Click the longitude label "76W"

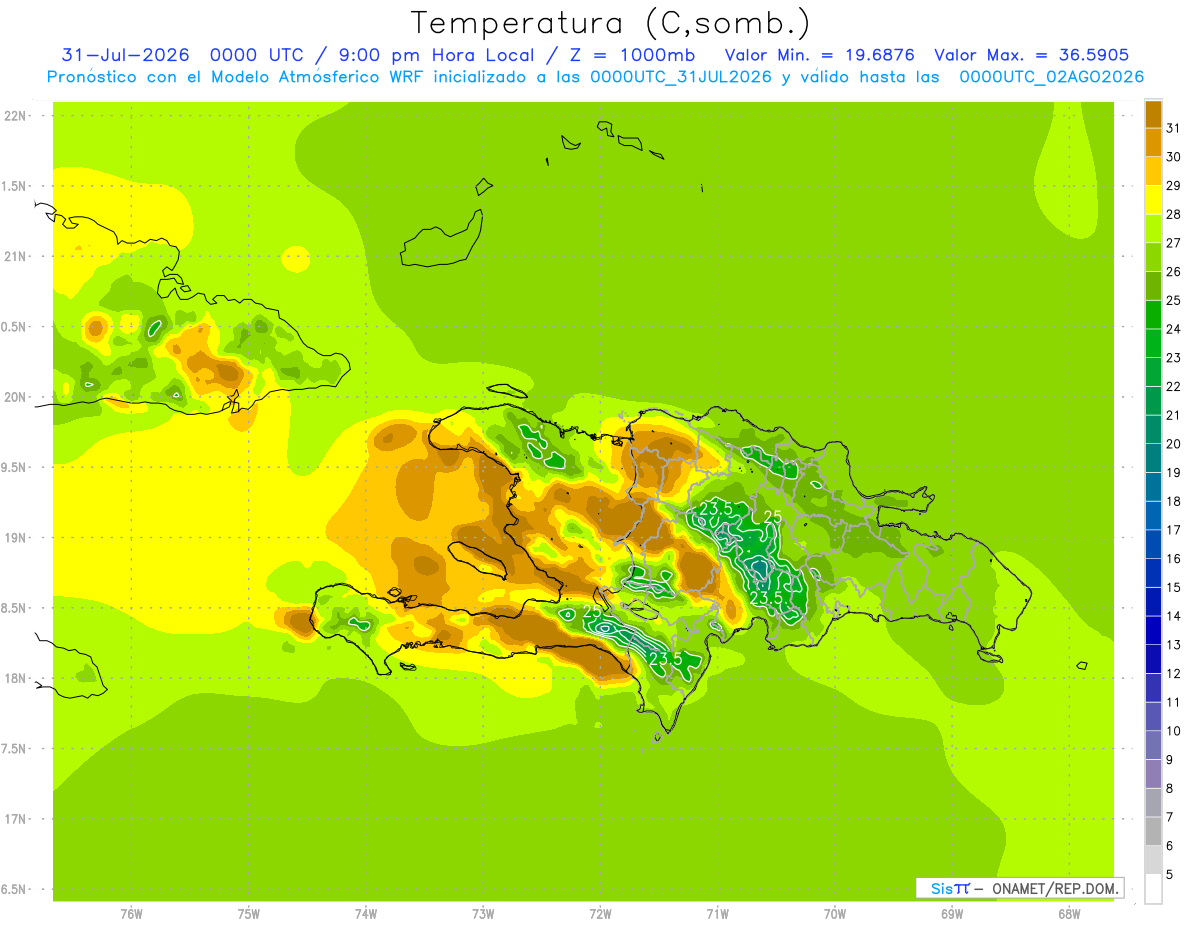[x=131, y=914]
